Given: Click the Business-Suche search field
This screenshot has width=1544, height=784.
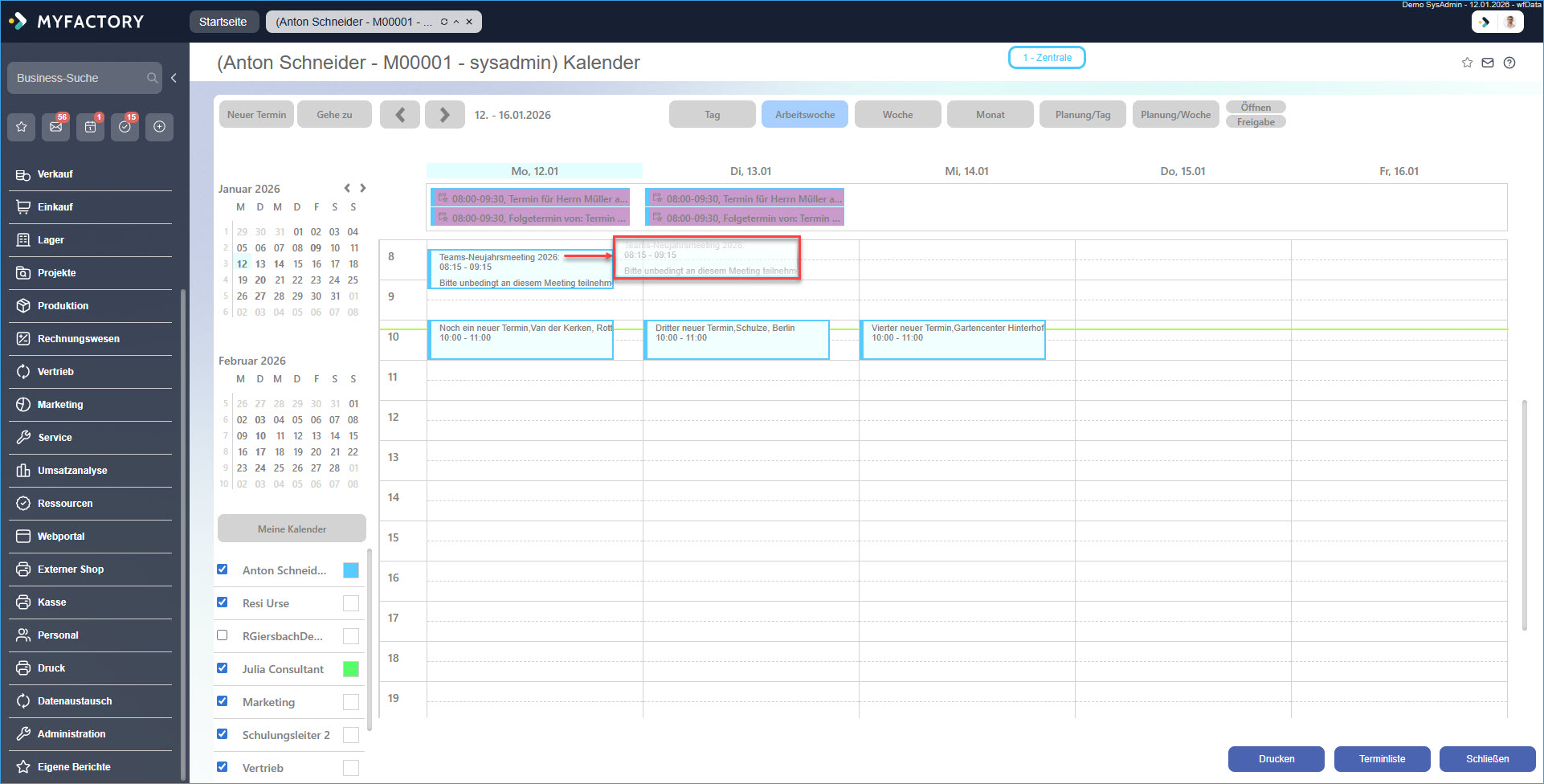Looking at the screenshot, I should click(x=84, y=78).
